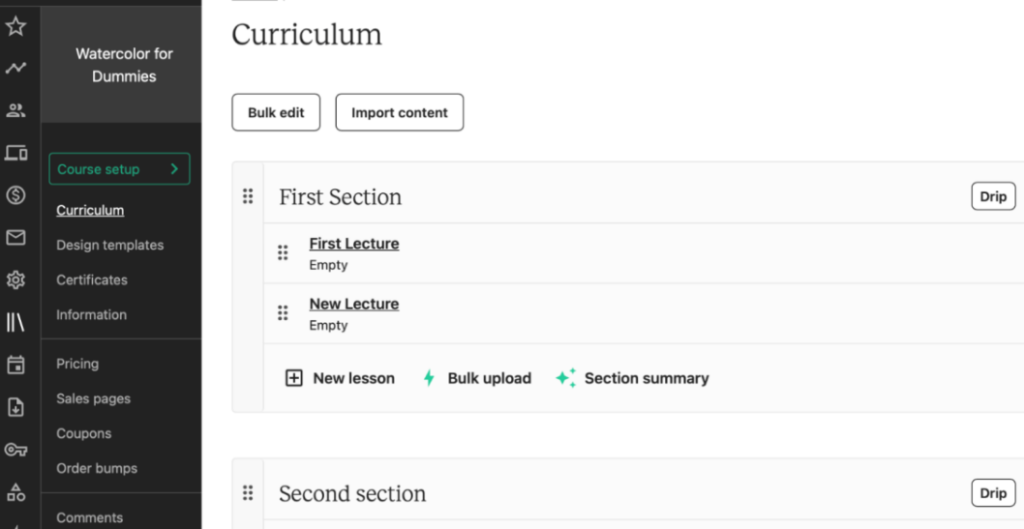This screenshot has width=1024, height=529.
Task: Click Drip button for First Section
Action: (x=993, y=197)
